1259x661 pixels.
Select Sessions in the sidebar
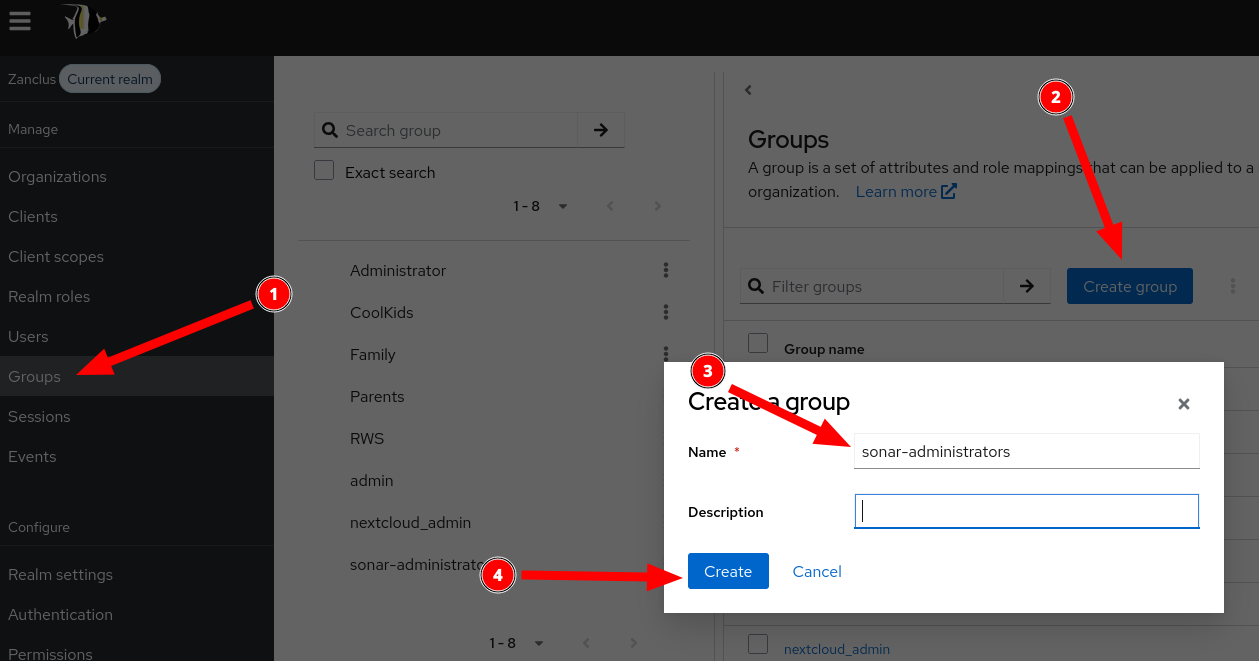pyautogui.click(x=41, y=416)
